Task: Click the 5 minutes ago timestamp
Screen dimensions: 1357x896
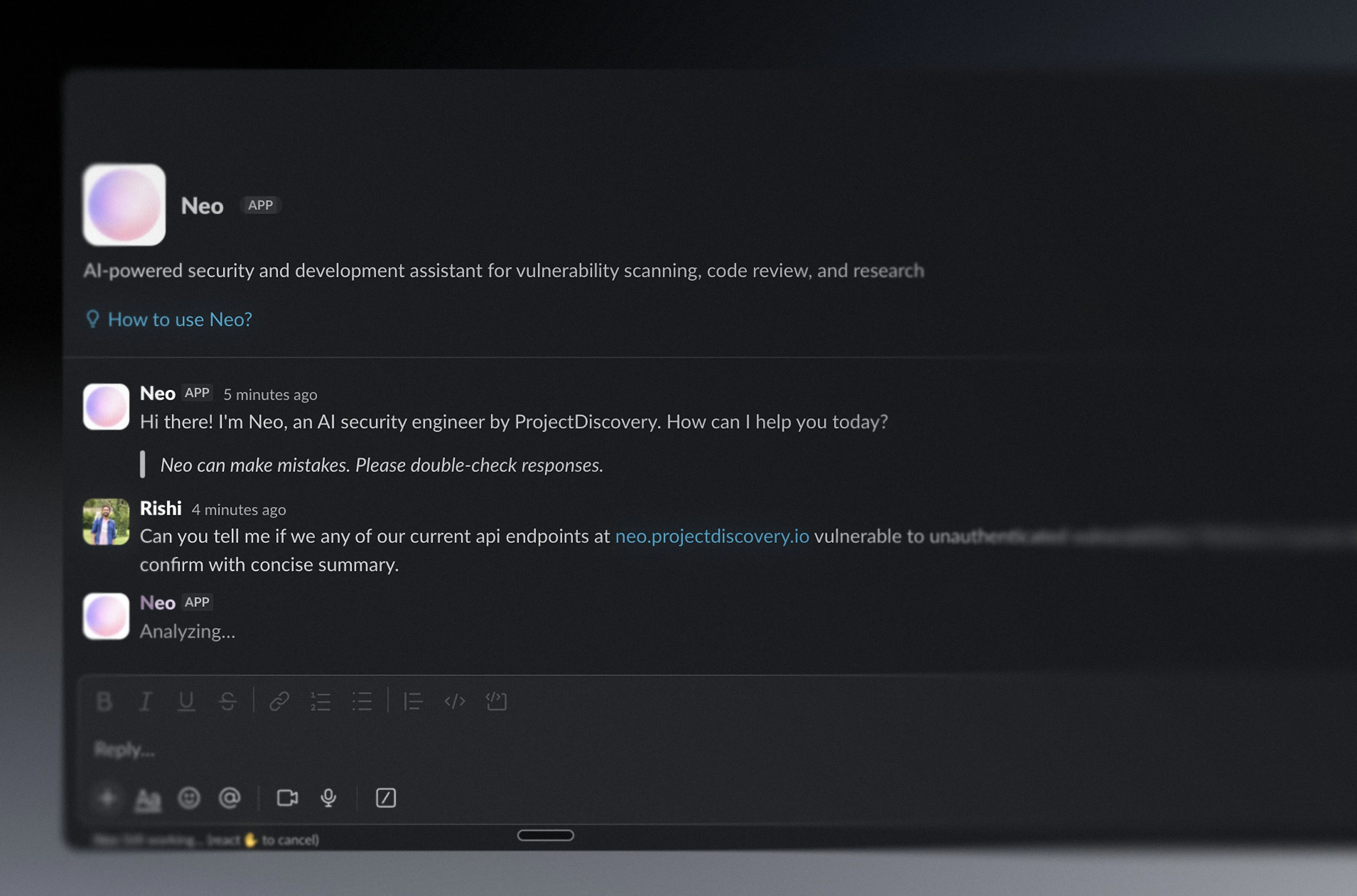Action: pos(270,394)
